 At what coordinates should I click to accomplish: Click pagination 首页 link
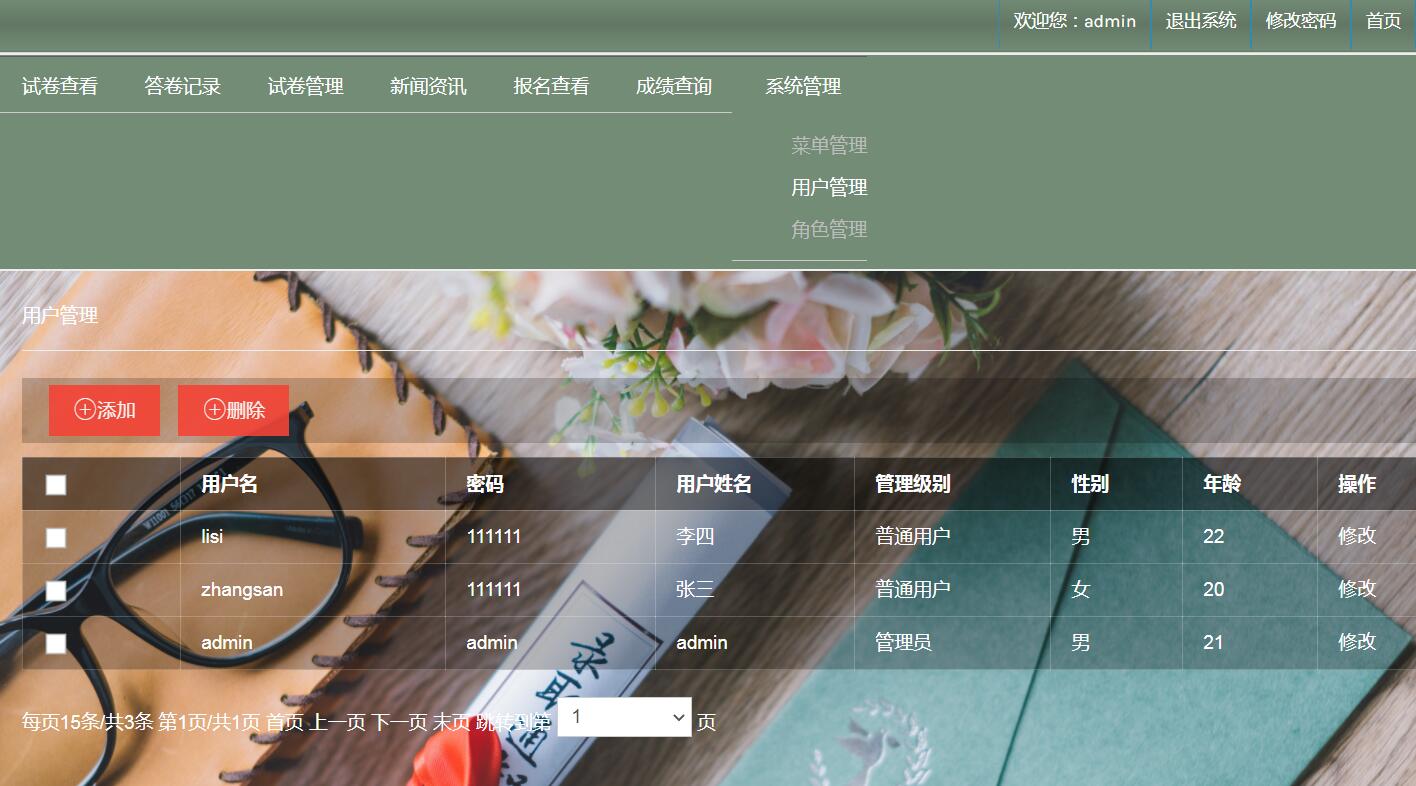(284, 722)
